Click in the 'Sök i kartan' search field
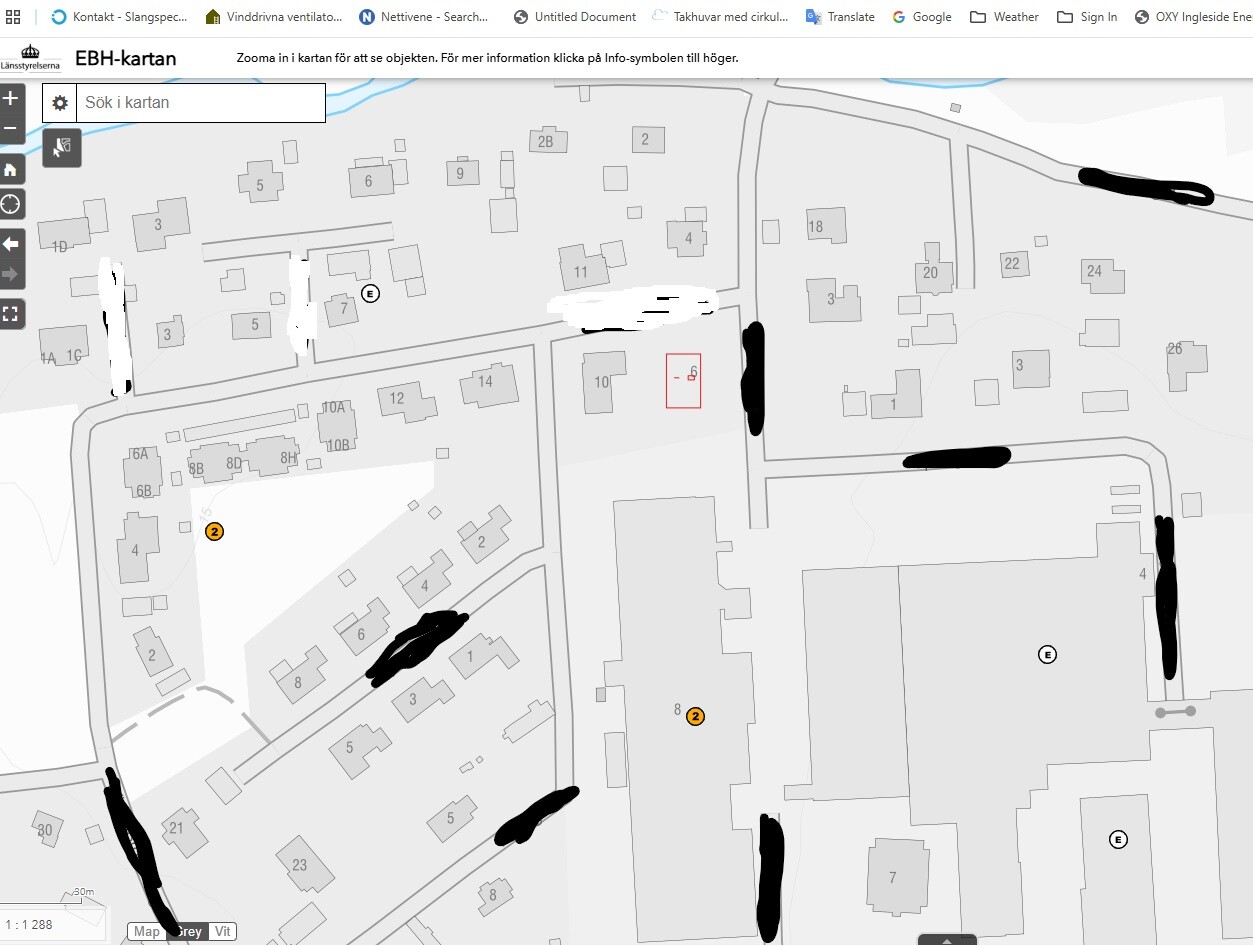Image resolution: width=1253 pixels, height=946 pixels. [200, 103]
